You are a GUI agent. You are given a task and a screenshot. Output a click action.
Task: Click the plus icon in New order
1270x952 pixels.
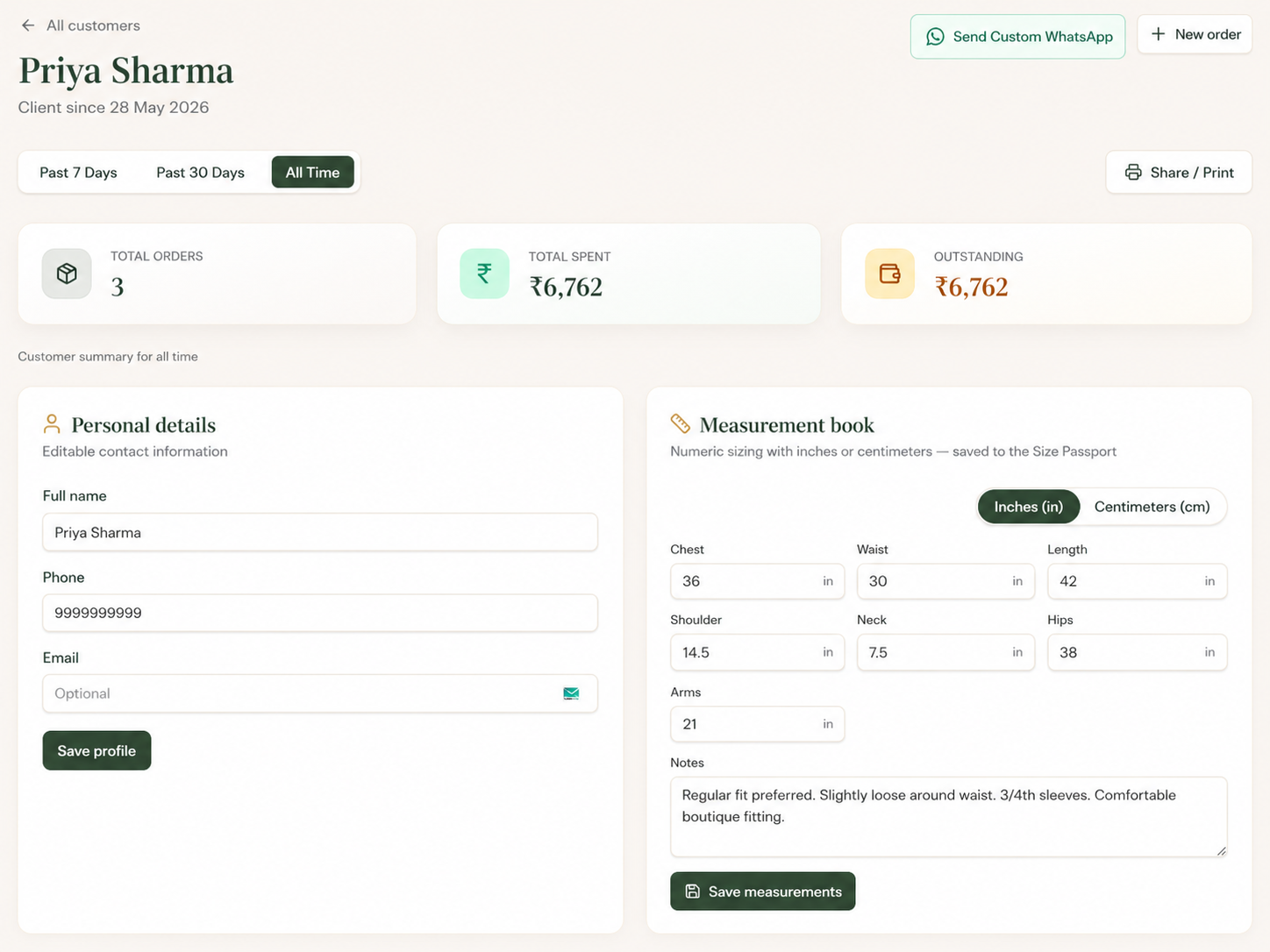coord(1158,34)
